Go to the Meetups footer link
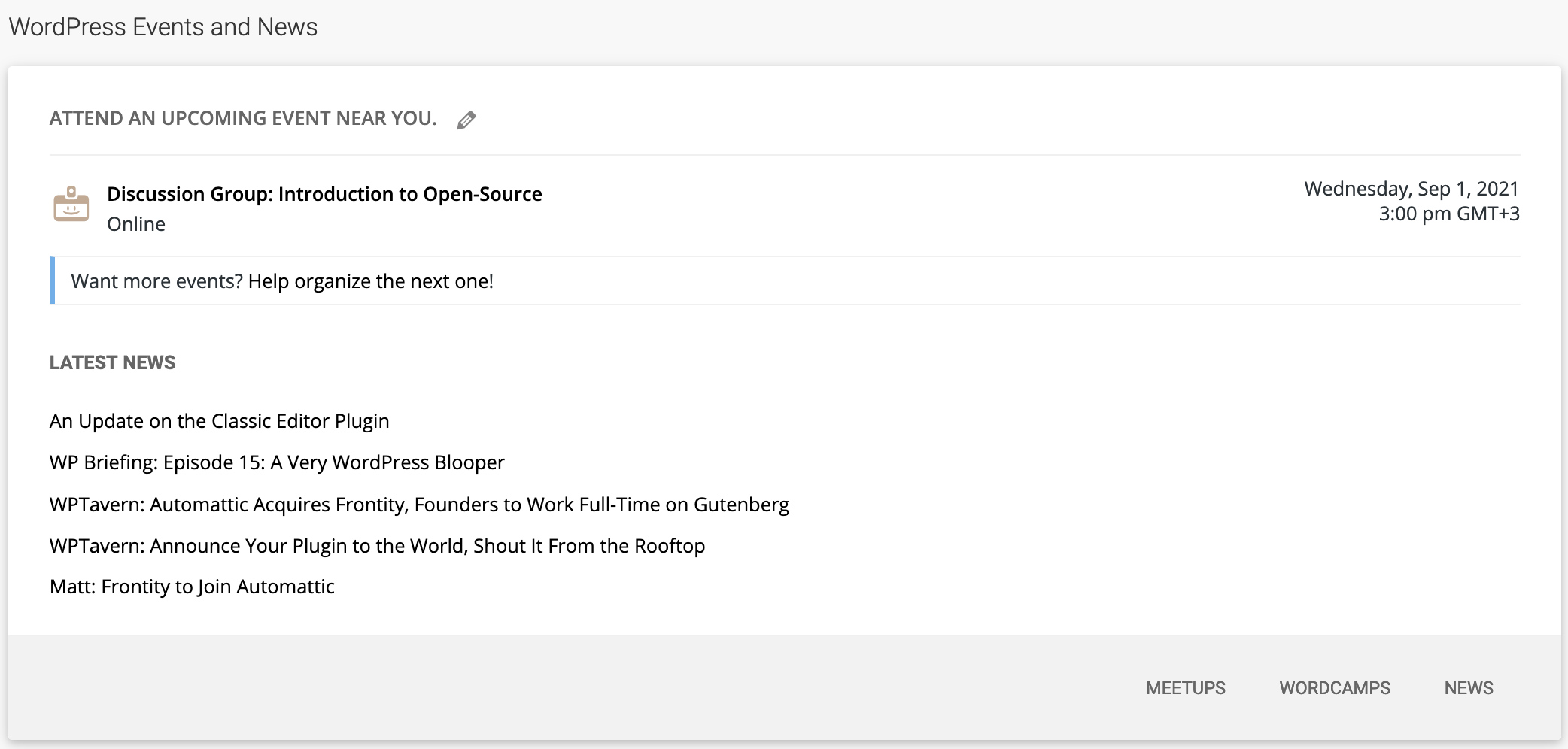This screenshot has width=1568, height=749. point(1186,688)
